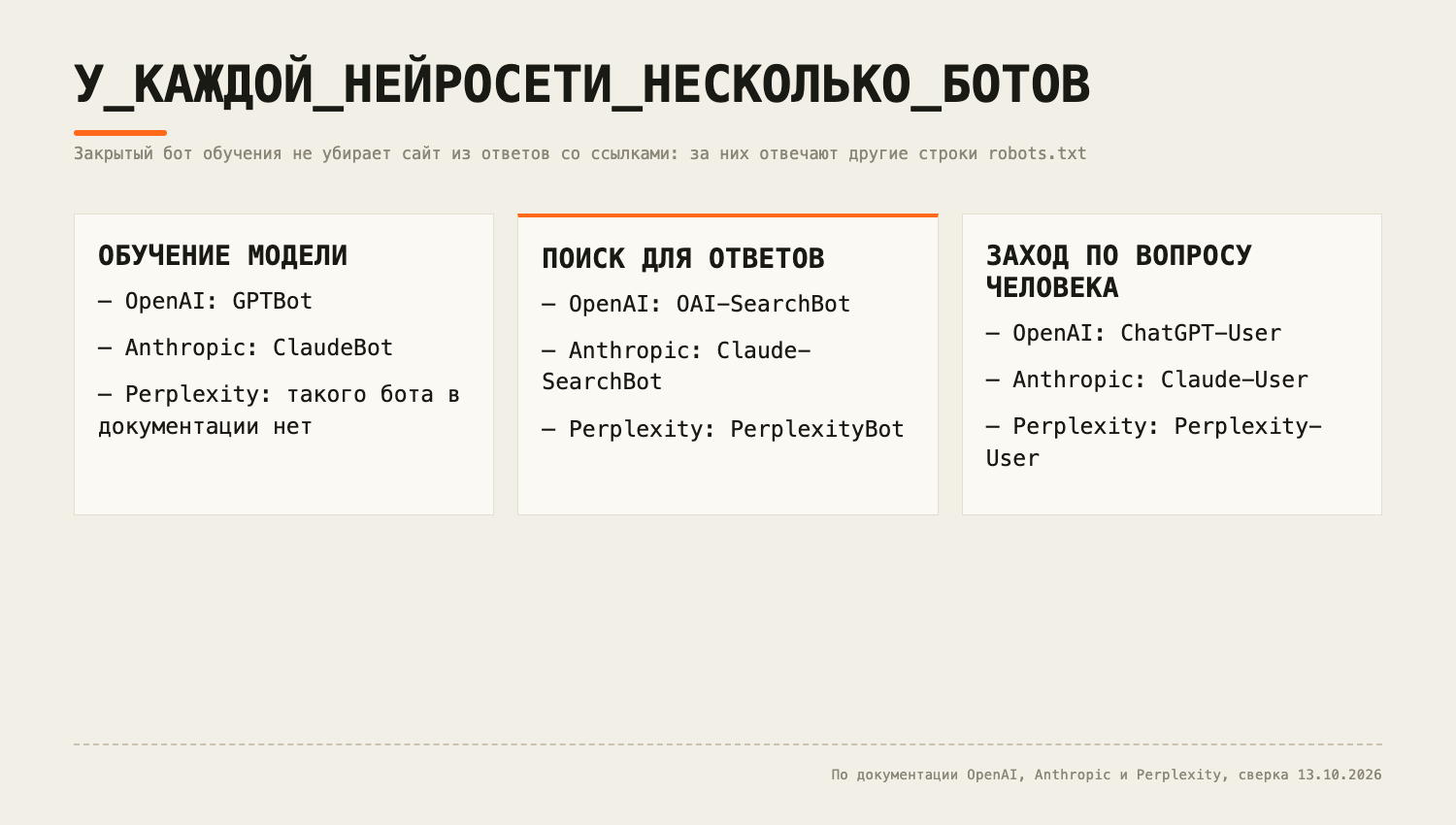Select the line Anthropic: Claude-SearchBot

(x=677, y=366)
